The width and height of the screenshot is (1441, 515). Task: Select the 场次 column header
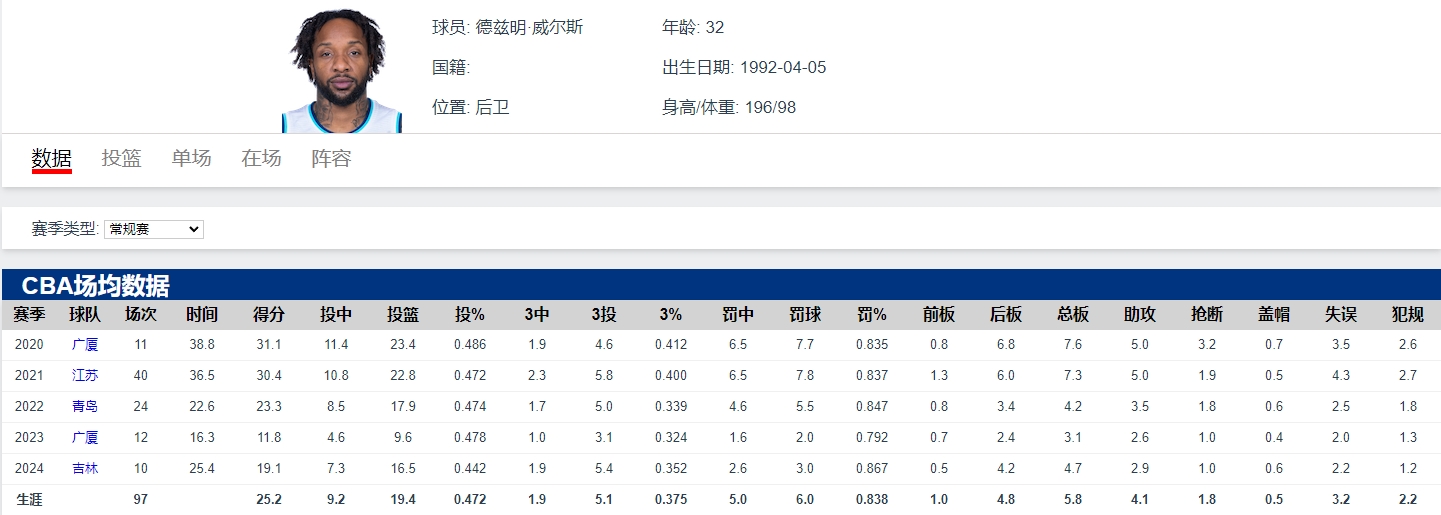(x=141, y=314)
